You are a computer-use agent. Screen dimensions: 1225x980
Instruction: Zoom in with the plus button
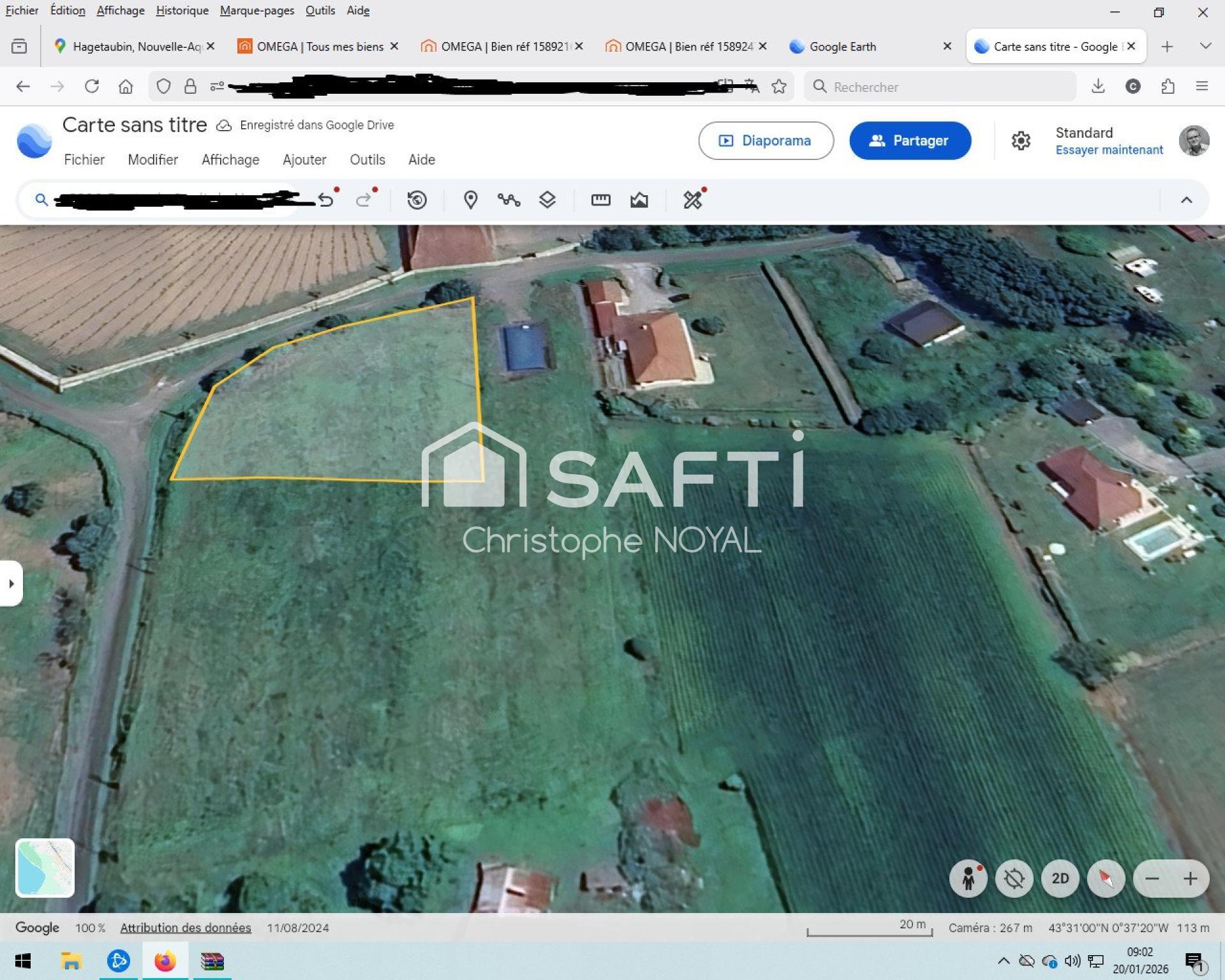pyautogui.click(x=1190, y=879)
